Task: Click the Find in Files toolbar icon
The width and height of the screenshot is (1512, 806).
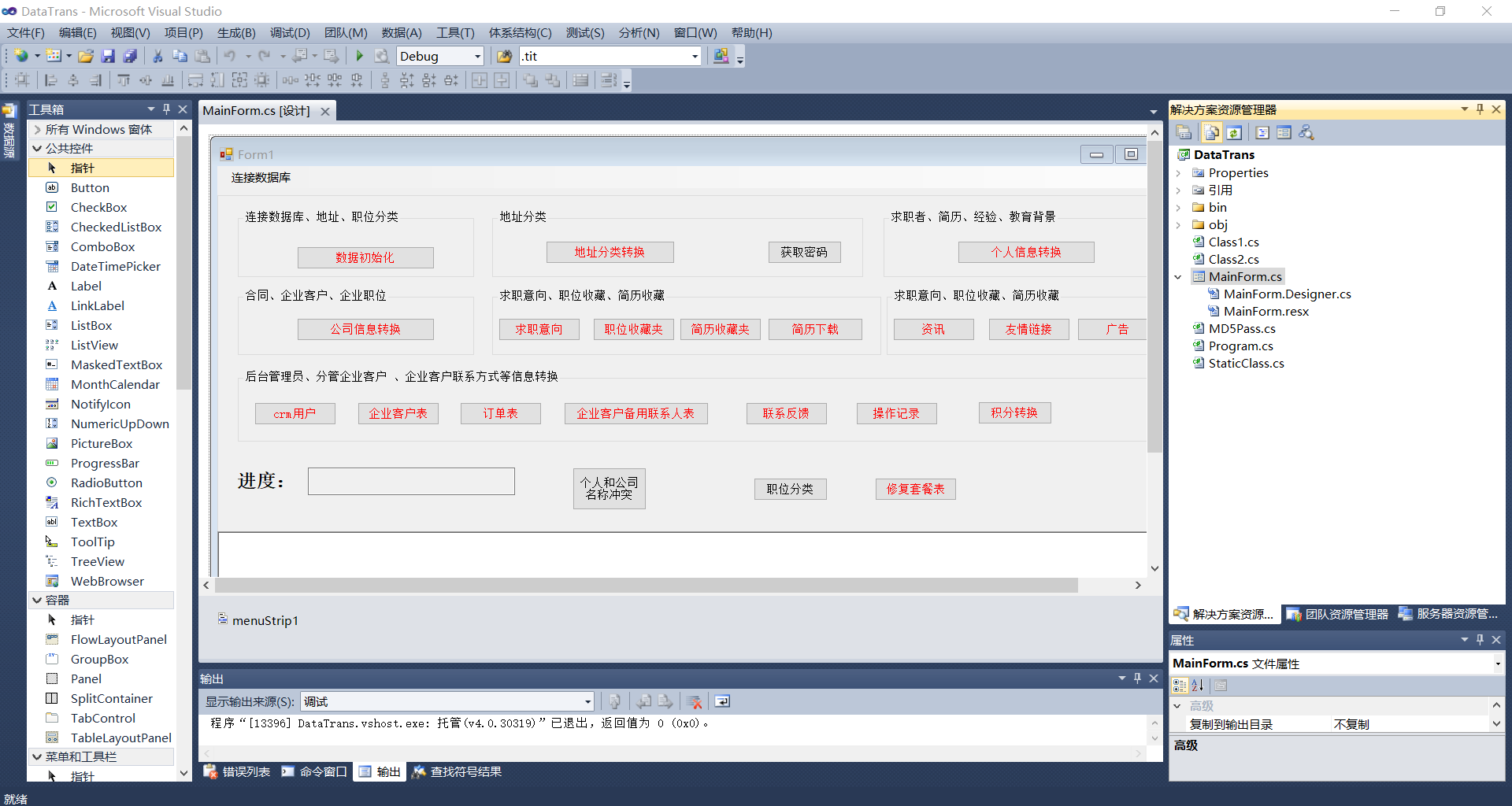Action: click(x=504, y=56)
